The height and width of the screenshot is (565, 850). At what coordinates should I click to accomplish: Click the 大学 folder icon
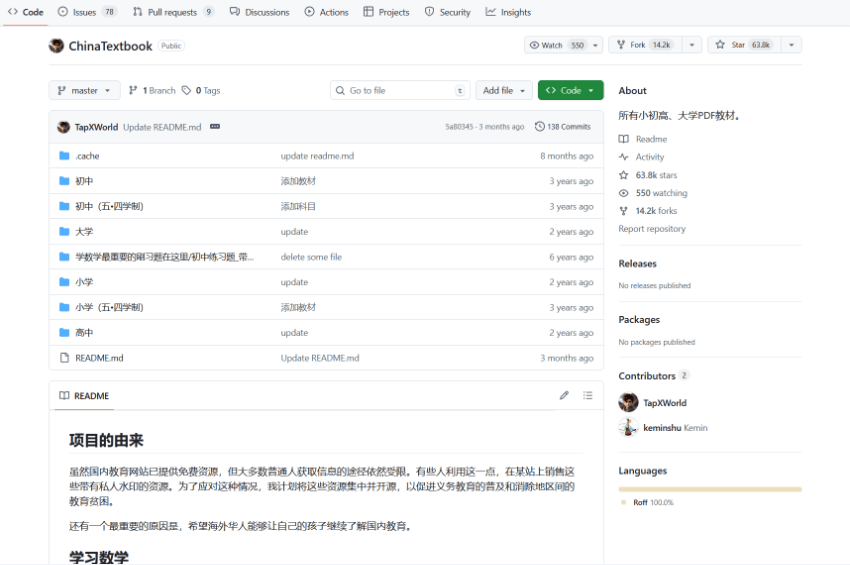[64, 232]
